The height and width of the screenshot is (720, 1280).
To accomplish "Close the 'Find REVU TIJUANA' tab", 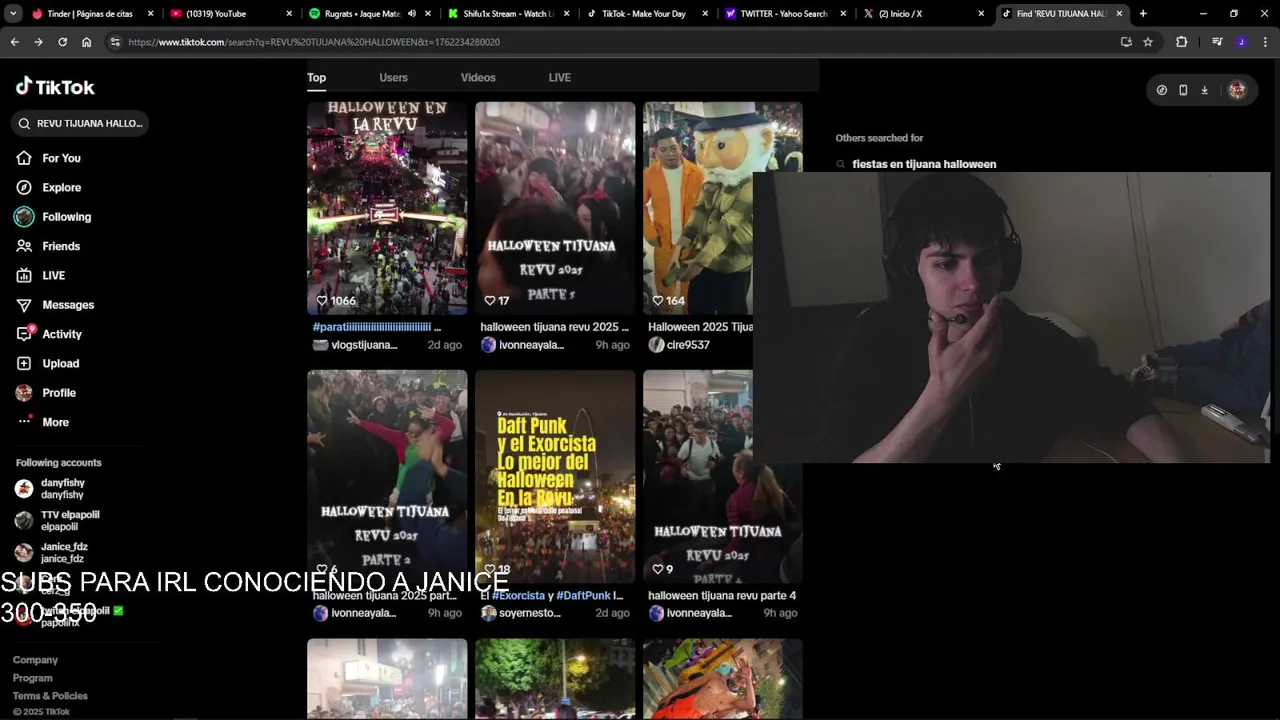I will tap(1119, 14).
